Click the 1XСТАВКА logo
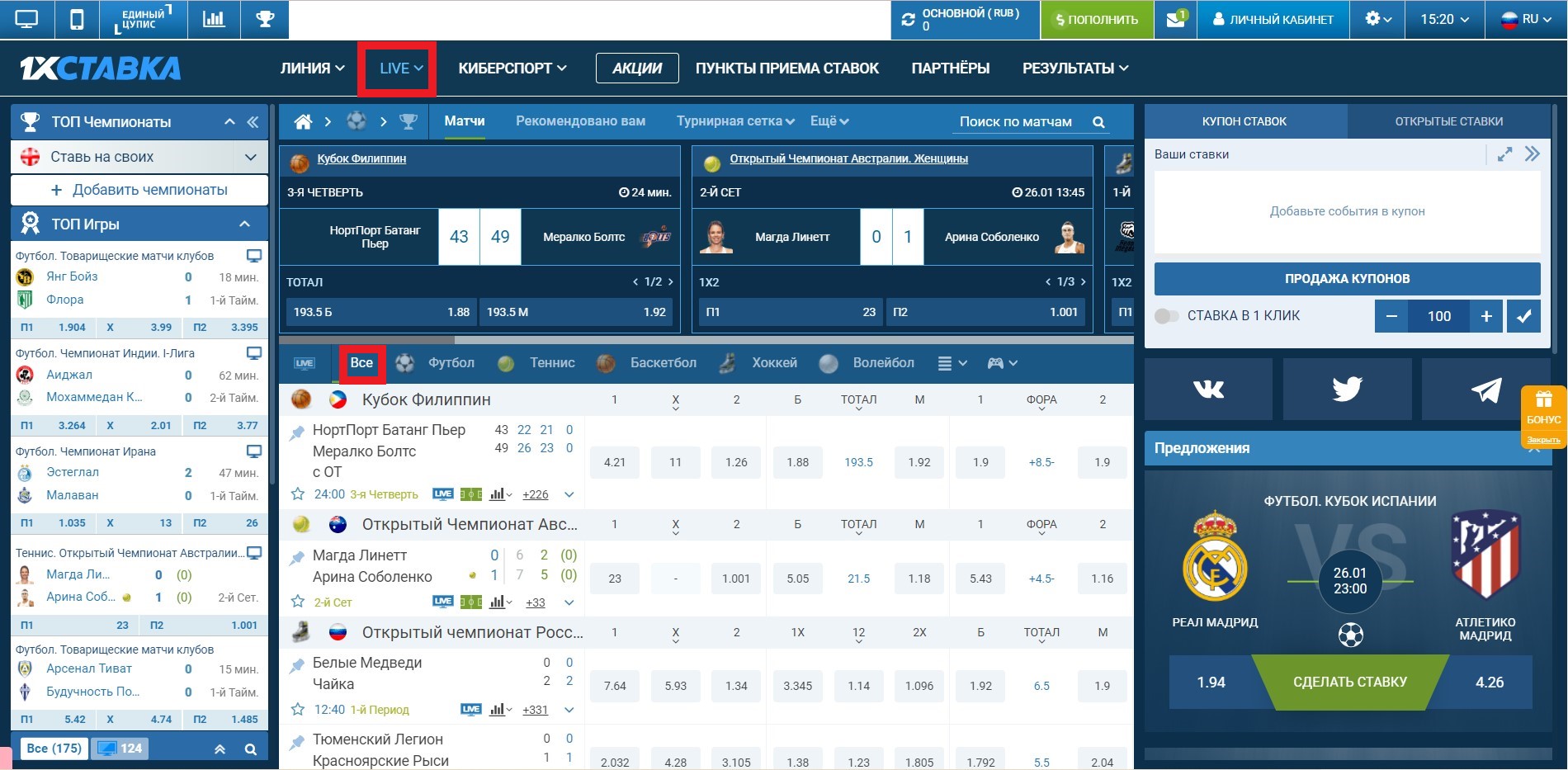1568x770 pixels. (101, 68)
